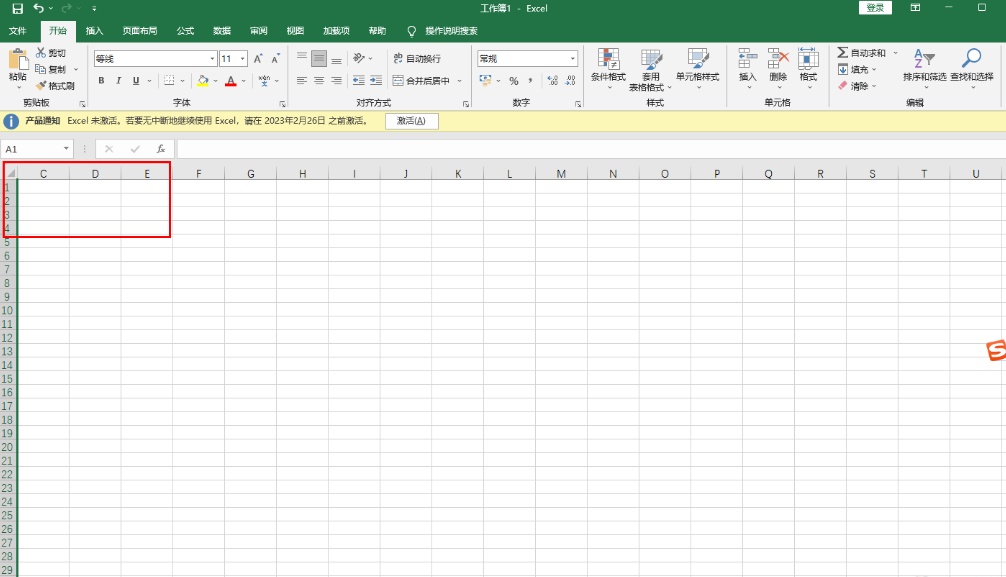Click the 自动求和 sigma icon
The height and width of the screenshot is (577, 1006).
[x=843, y=53]
